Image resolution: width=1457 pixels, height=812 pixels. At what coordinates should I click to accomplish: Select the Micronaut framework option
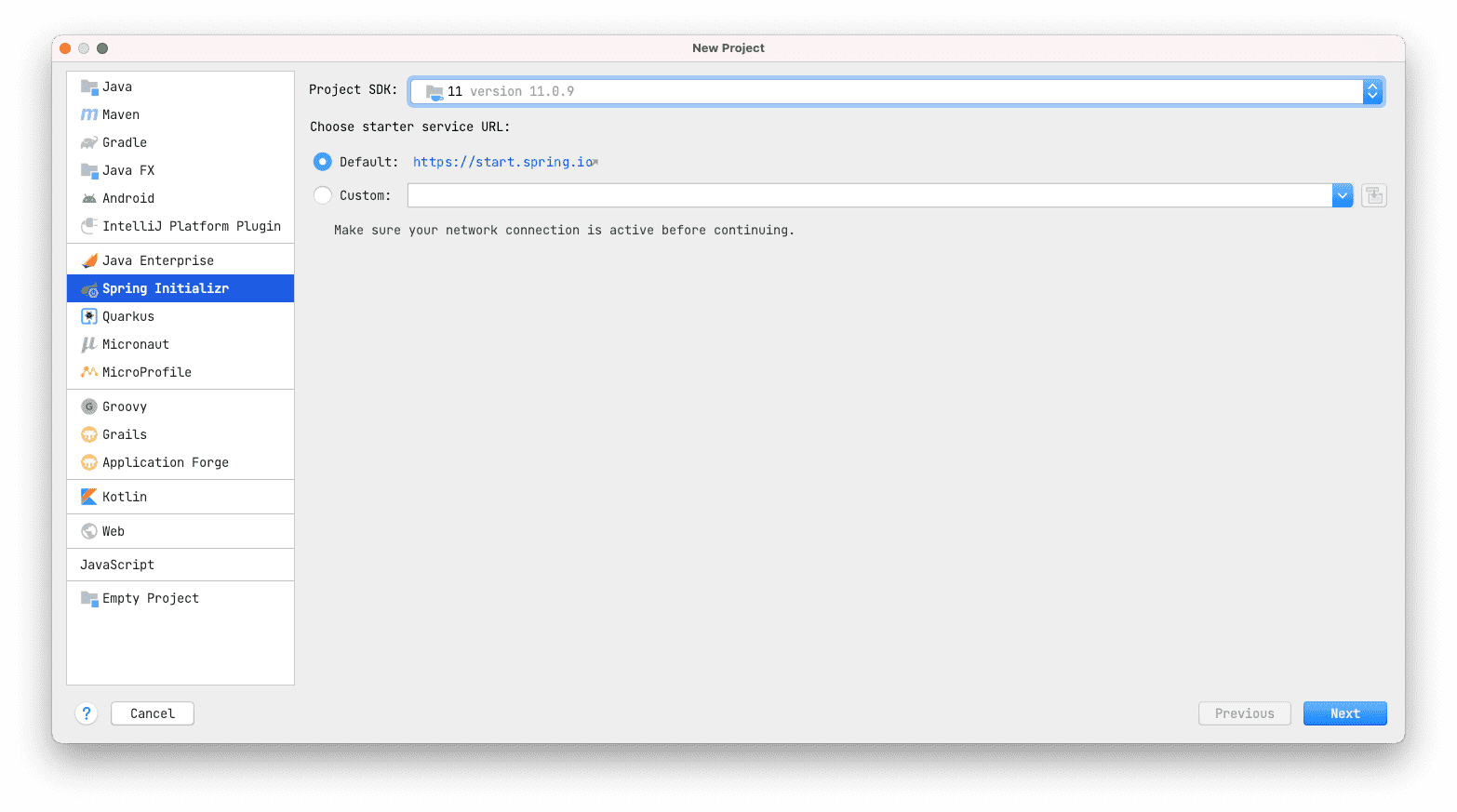(x=134, y=344)
